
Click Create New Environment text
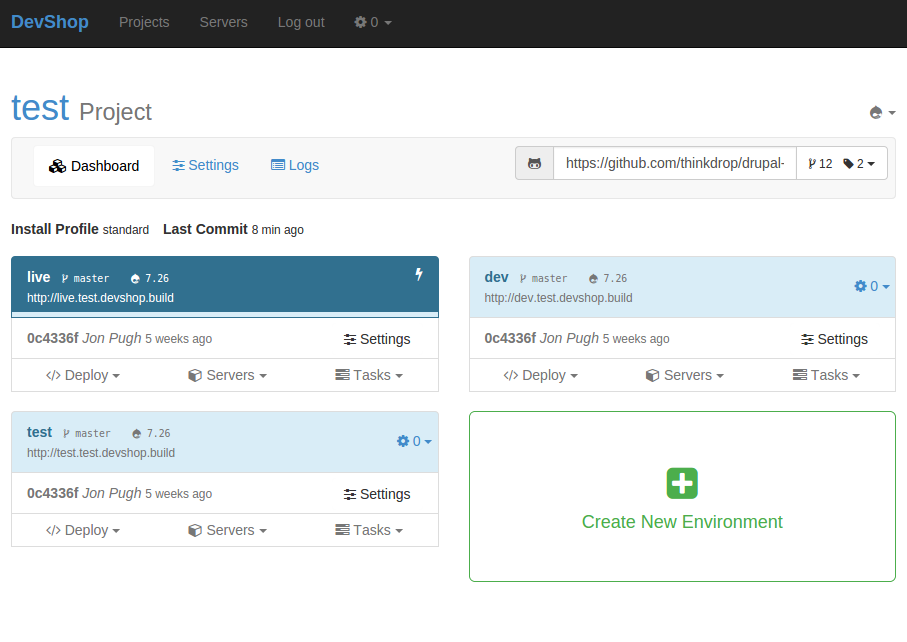pos(682,522)
